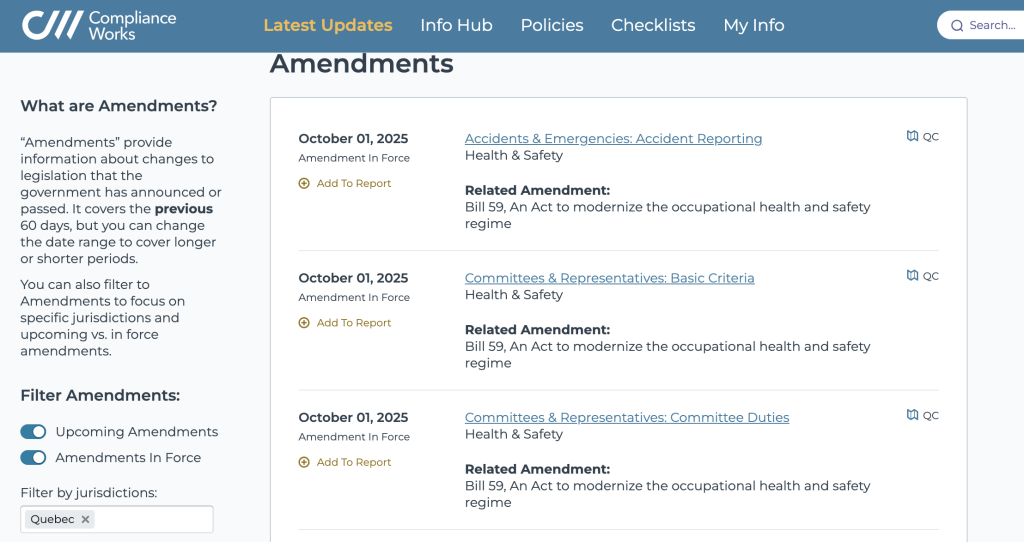The height and width of the screenshot is (542, 1024).
Task: Open the Latest Updates tab
Action: click(328, 25)
